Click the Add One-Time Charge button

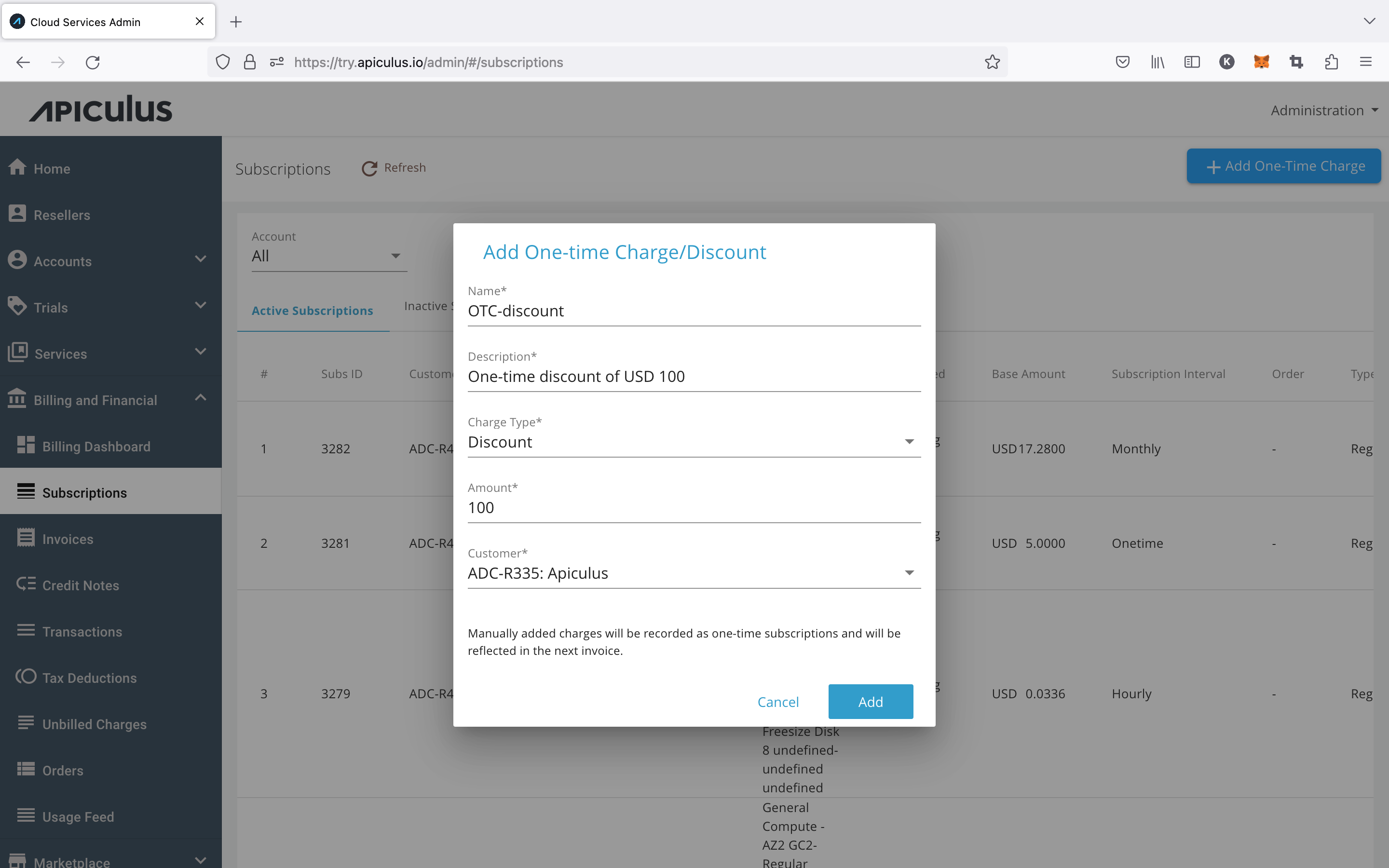[1285, 166]
